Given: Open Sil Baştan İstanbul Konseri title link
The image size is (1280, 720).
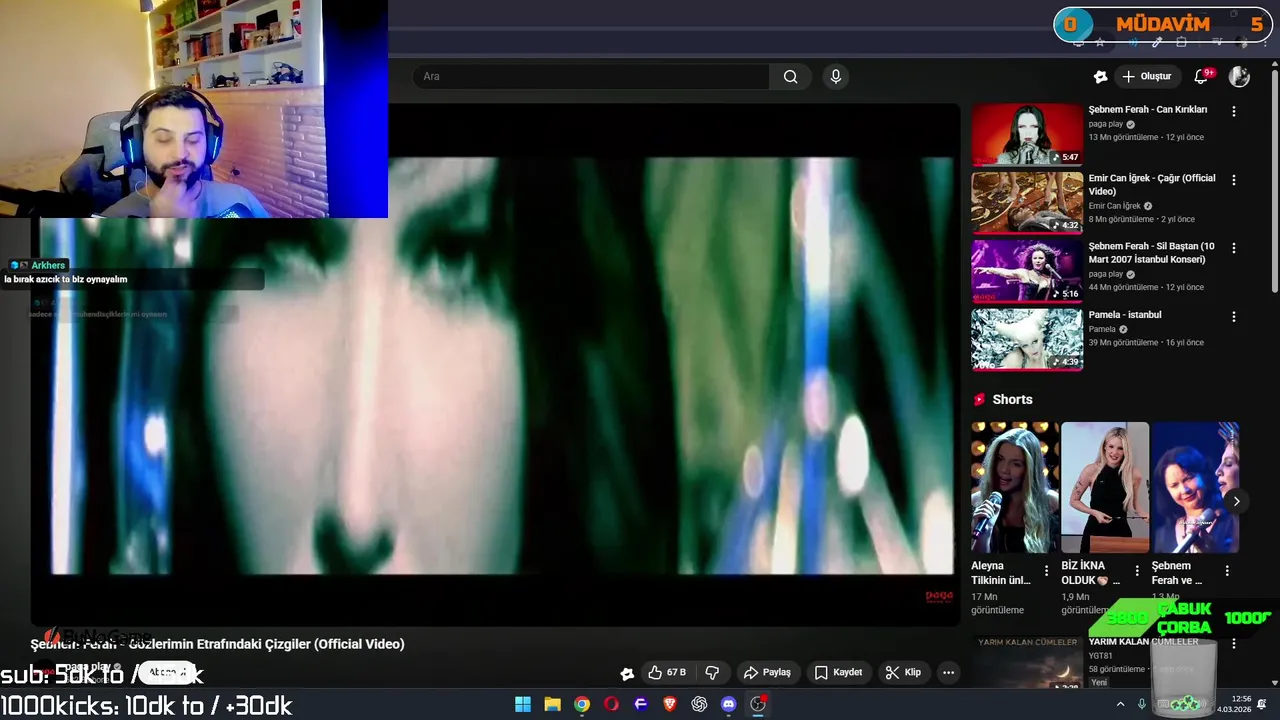Looking at the screenshot, I should click(1152, 253).
